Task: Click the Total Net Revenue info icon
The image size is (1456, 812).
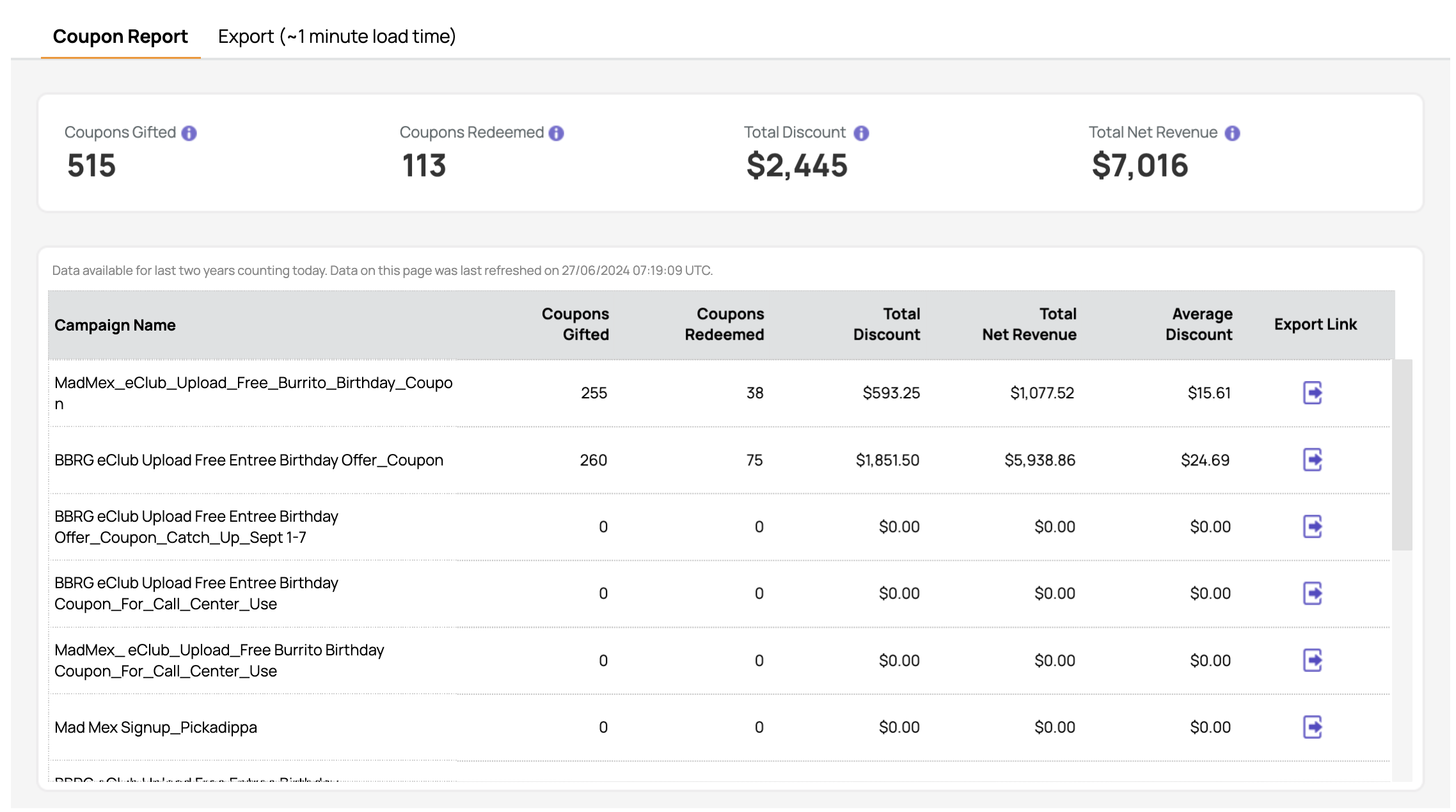Action: pos(1232,133)
